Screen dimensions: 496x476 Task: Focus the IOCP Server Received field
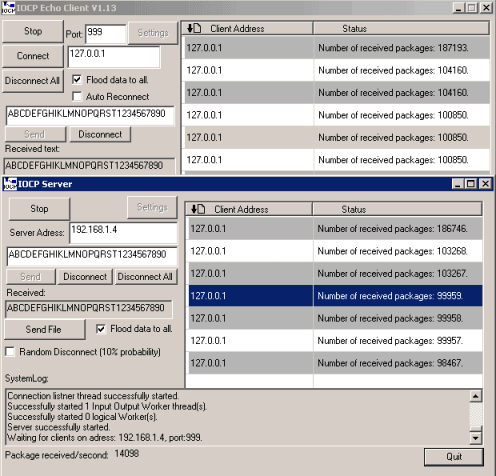(x=89, y=309)
